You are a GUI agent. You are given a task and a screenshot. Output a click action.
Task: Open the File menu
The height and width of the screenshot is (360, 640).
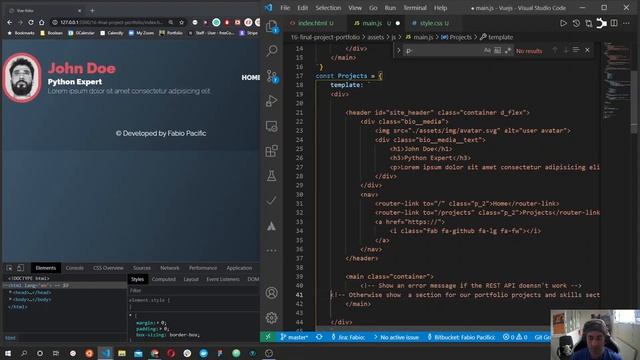coord(285,8)
